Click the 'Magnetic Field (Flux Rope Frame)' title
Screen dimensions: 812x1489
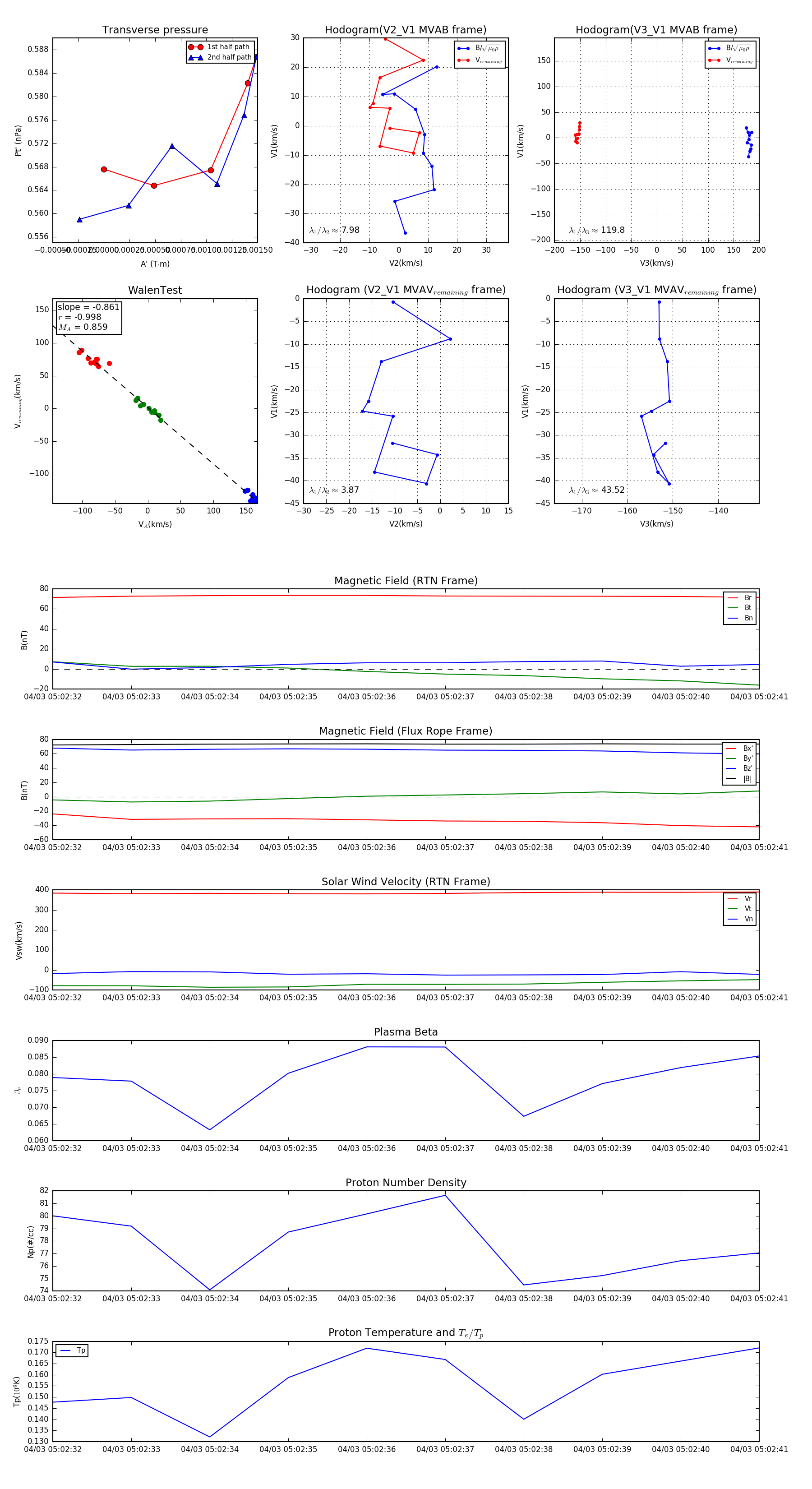[406, 731]
